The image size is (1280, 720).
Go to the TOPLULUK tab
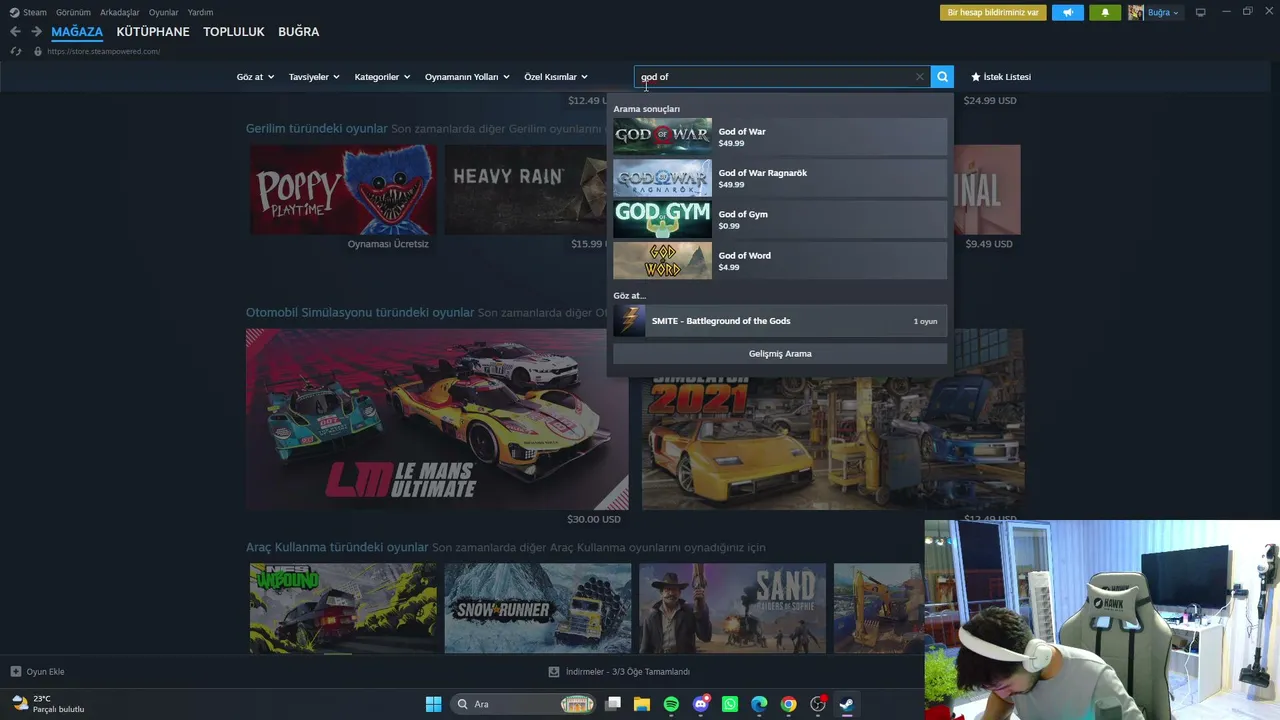(x=234, y=32)
